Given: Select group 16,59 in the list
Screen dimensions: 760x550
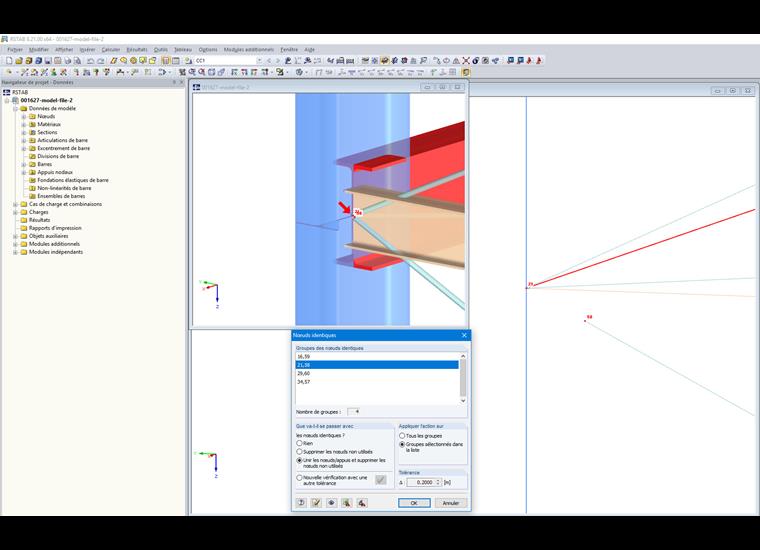Looking at the screenshot, I should pos(377,357).
